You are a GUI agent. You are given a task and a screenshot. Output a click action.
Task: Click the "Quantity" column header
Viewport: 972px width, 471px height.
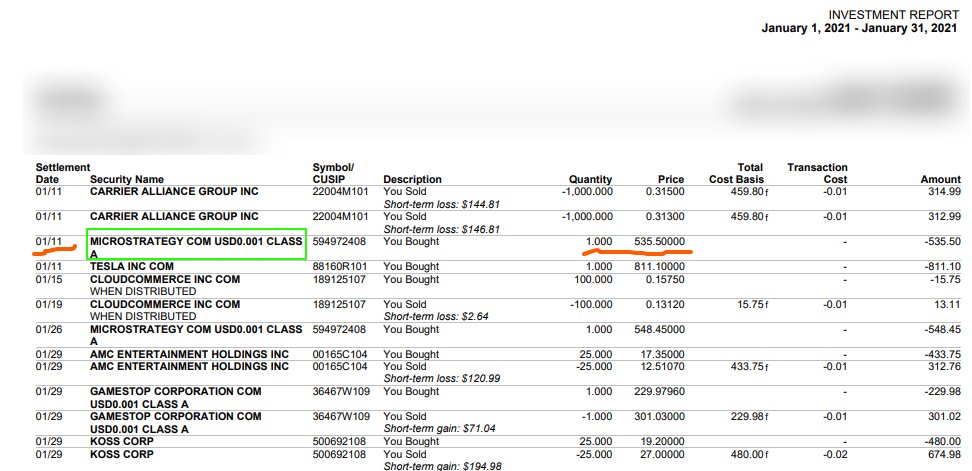(591, 180)
